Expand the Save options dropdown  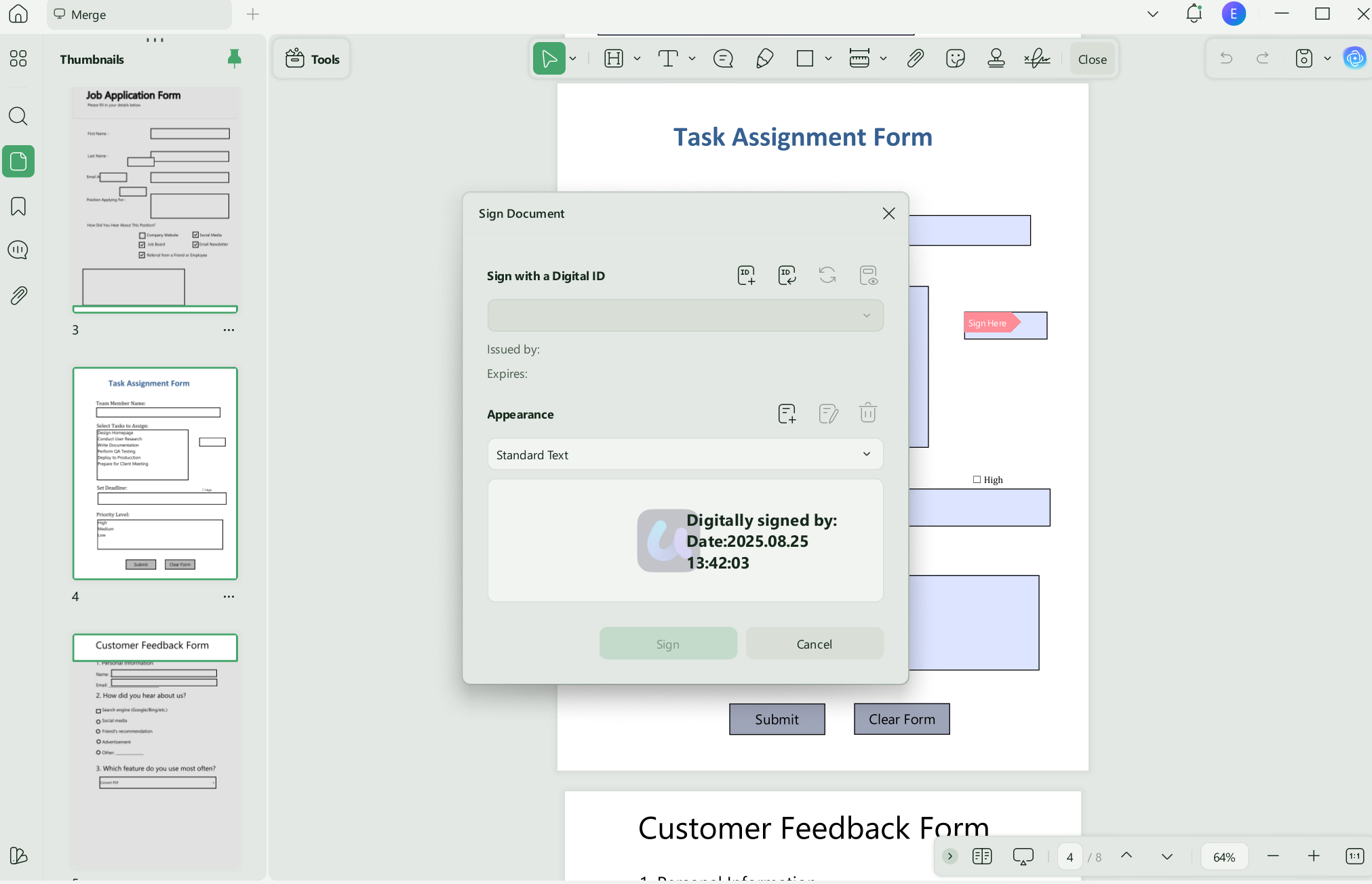click(x=1327, y=58)
